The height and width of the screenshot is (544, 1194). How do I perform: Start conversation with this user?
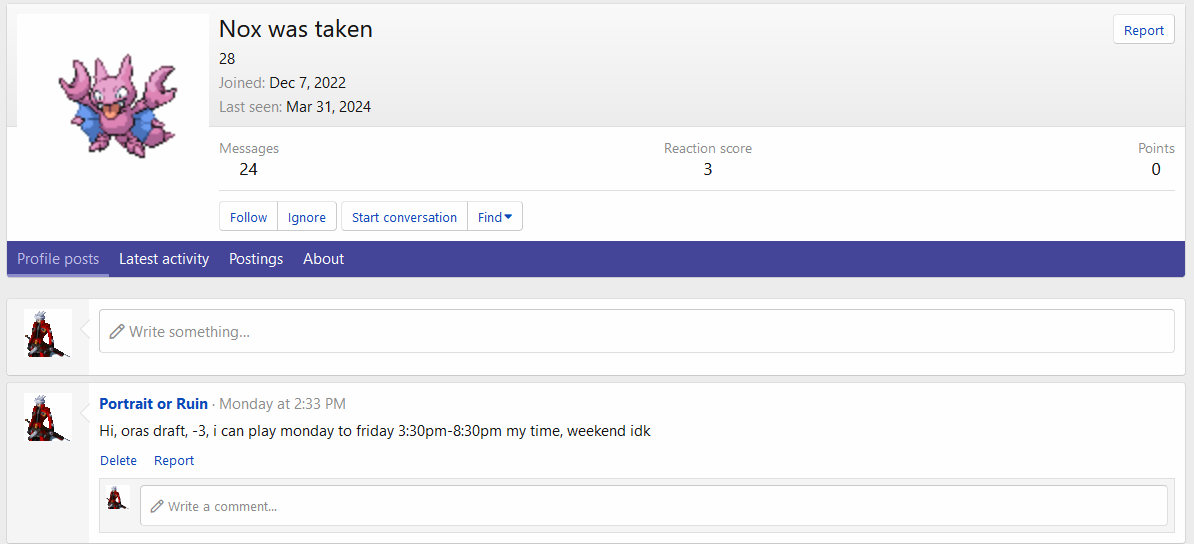pos(404,217)
